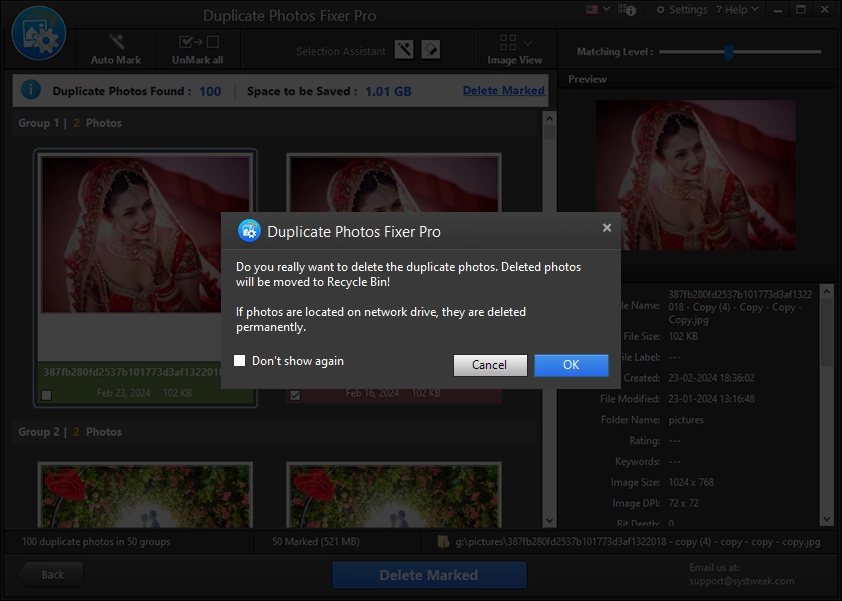Image resolution: width=842 pixels, height=601 pixels.
Task: Click the Delete Marked link at top
Action: coord(504,90)
